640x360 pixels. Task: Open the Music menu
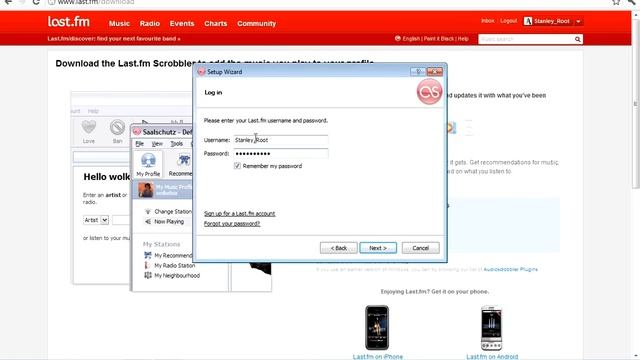point(119,24)
